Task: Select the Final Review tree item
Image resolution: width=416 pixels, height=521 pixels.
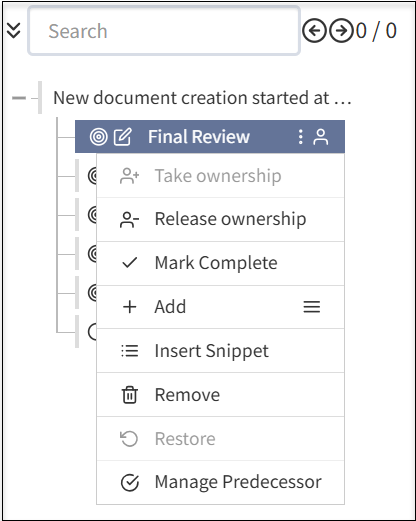Action: [x=210, y=137]
